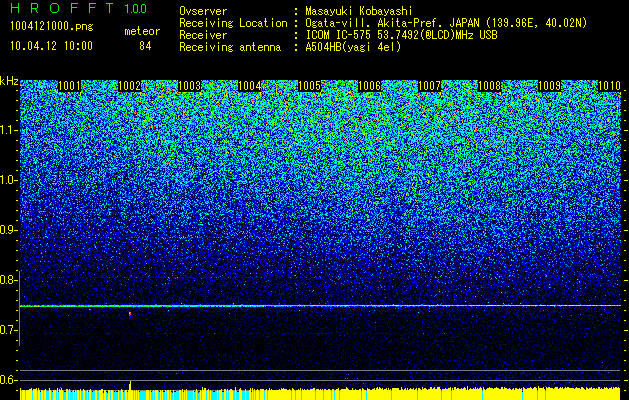Click the 1010 time marker

[x=609, y=86]
